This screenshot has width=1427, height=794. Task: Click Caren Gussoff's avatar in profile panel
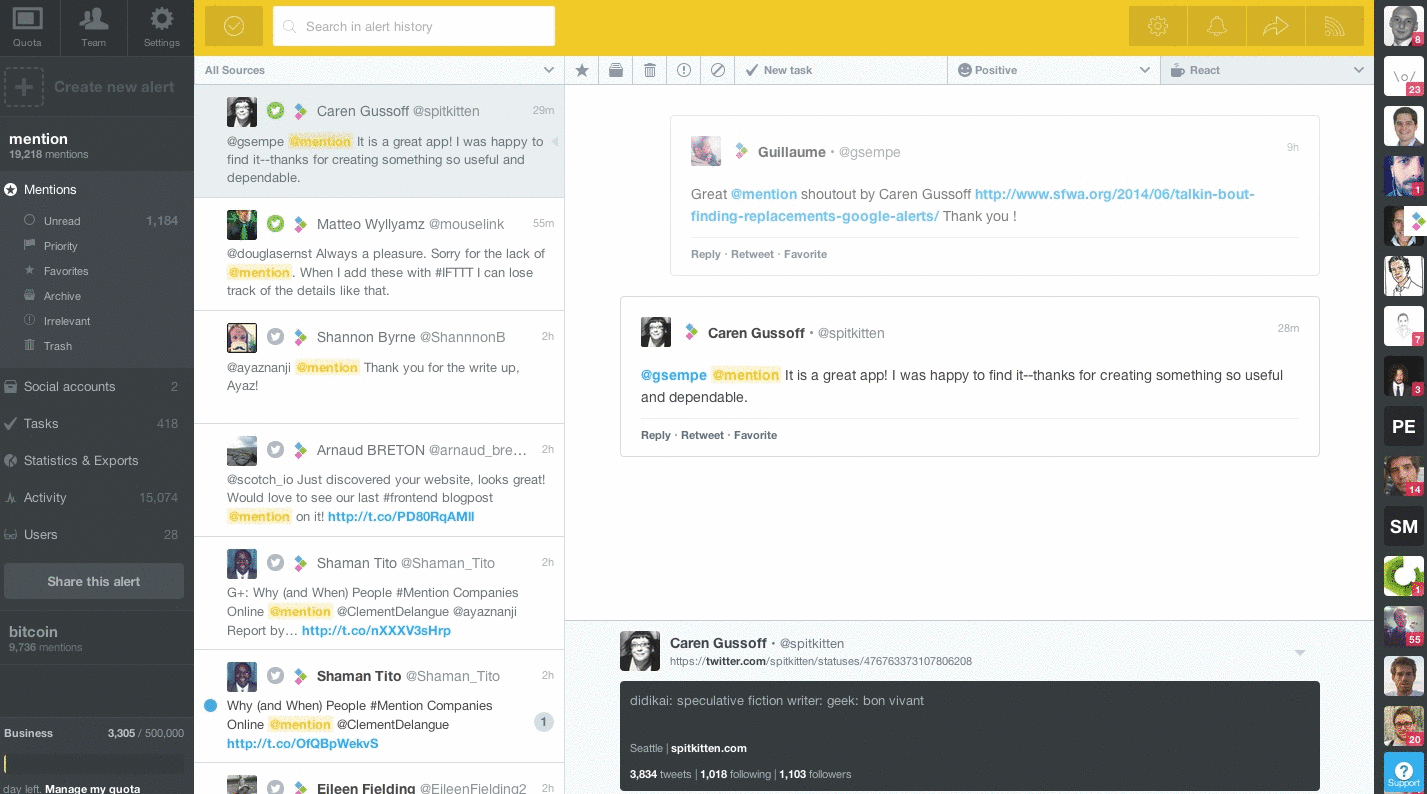click(640, 651)
